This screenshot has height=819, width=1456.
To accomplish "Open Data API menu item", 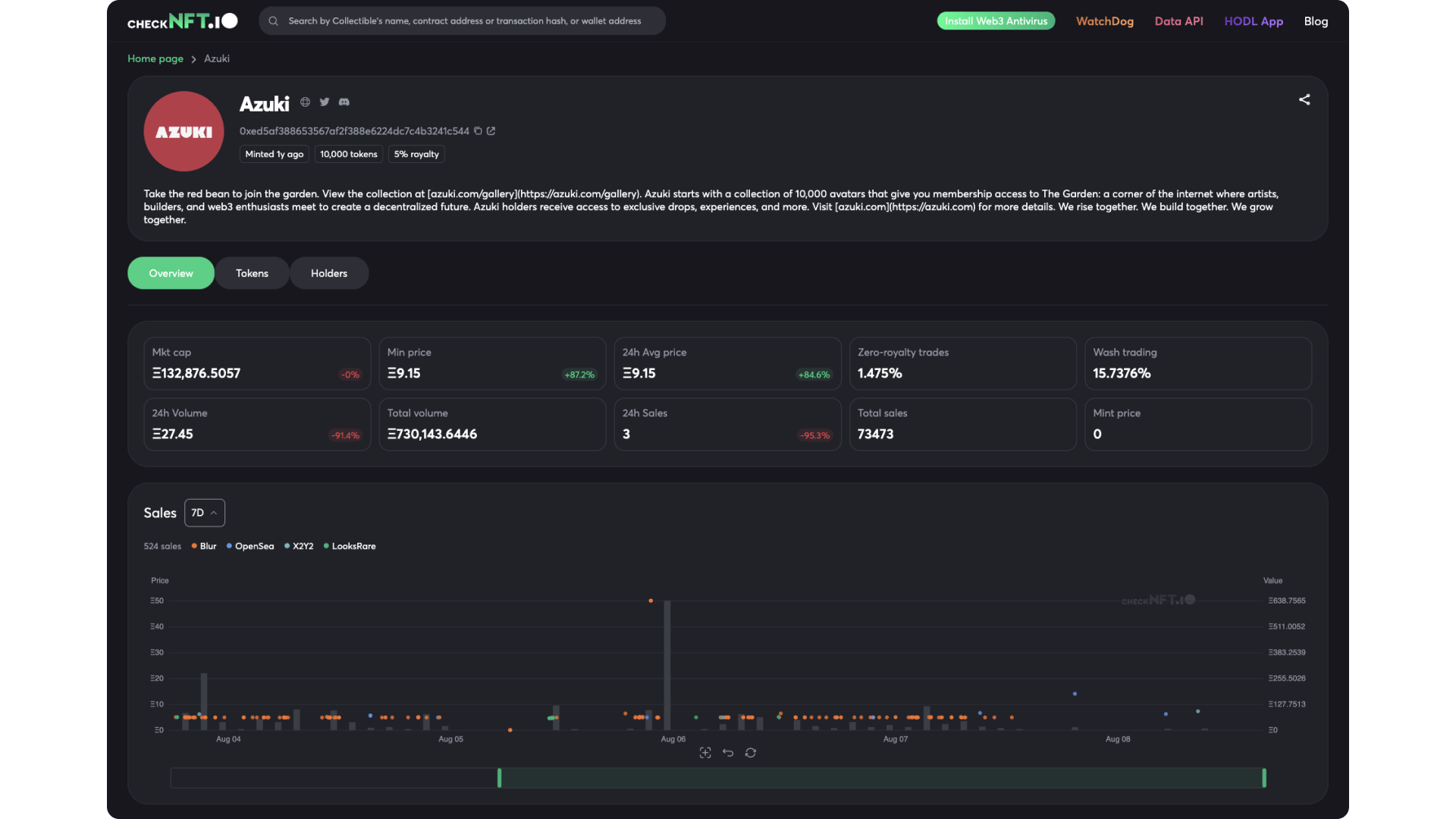I will (1178, 21).
